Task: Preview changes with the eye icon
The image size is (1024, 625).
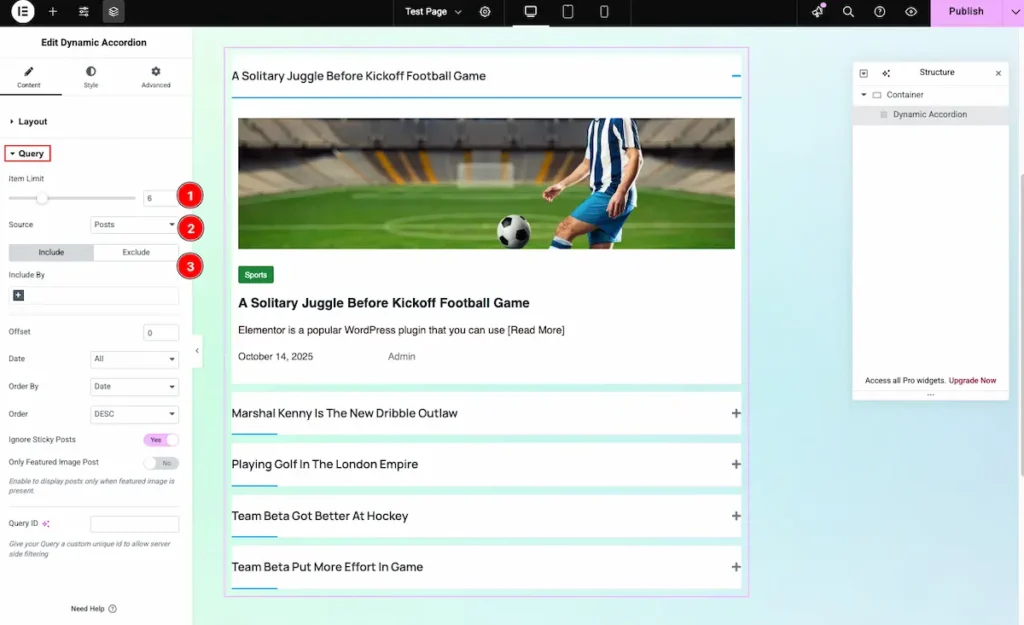Action: [910, 12]
